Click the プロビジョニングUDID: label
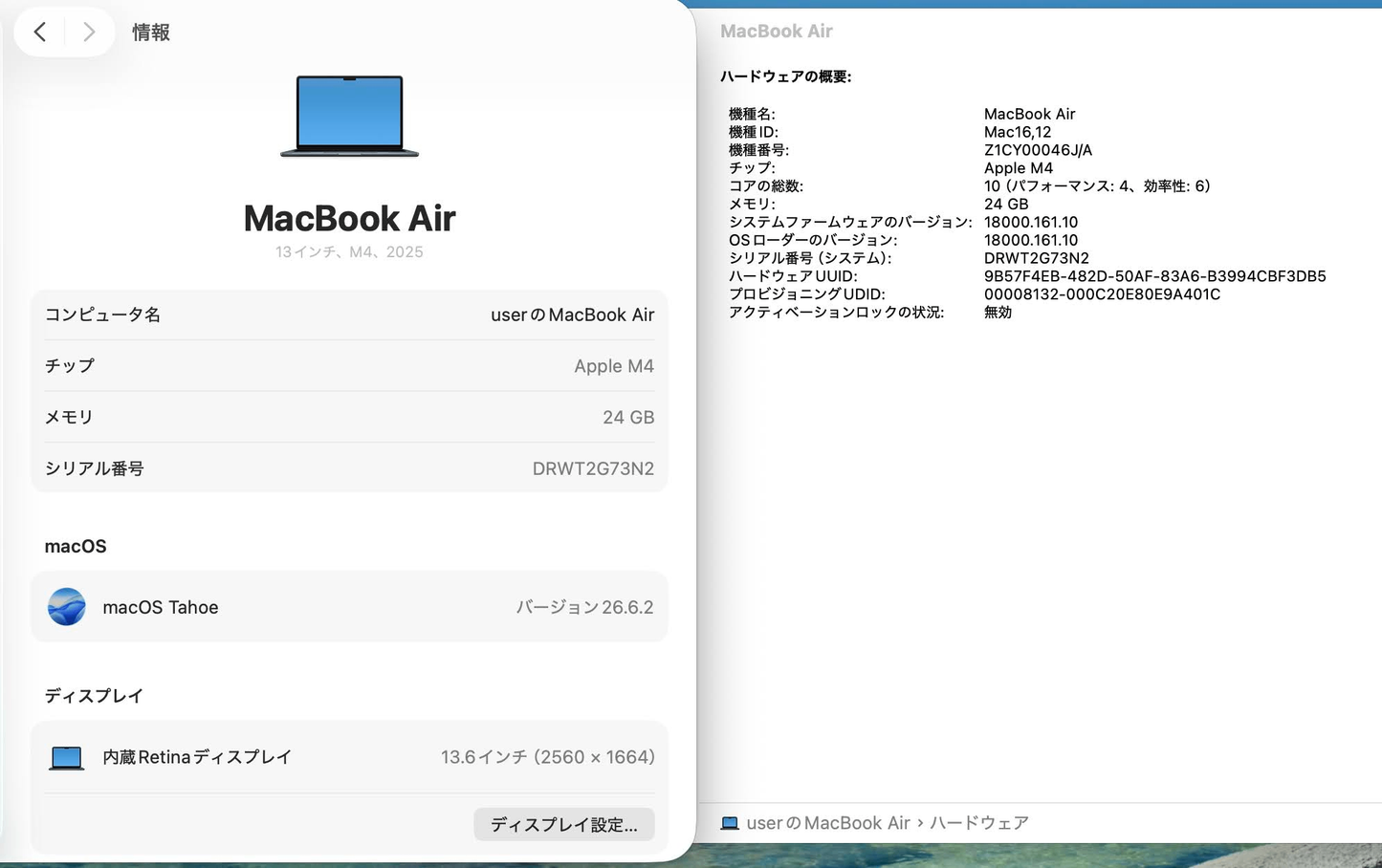The image size is (1382, 868). click(807, 294)
